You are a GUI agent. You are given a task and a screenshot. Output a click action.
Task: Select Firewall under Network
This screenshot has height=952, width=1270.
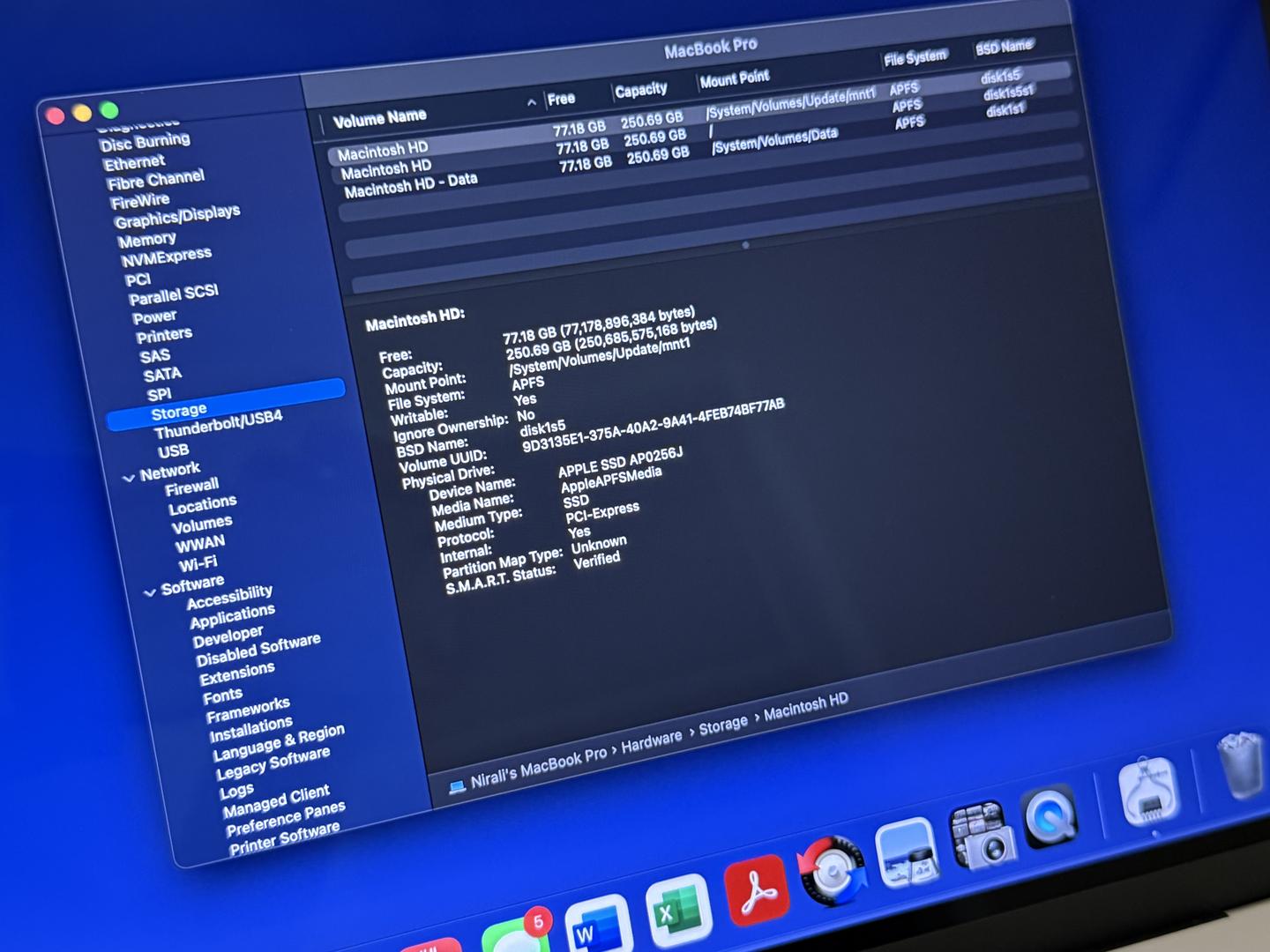pyautogui.click(x=191, y=487)
